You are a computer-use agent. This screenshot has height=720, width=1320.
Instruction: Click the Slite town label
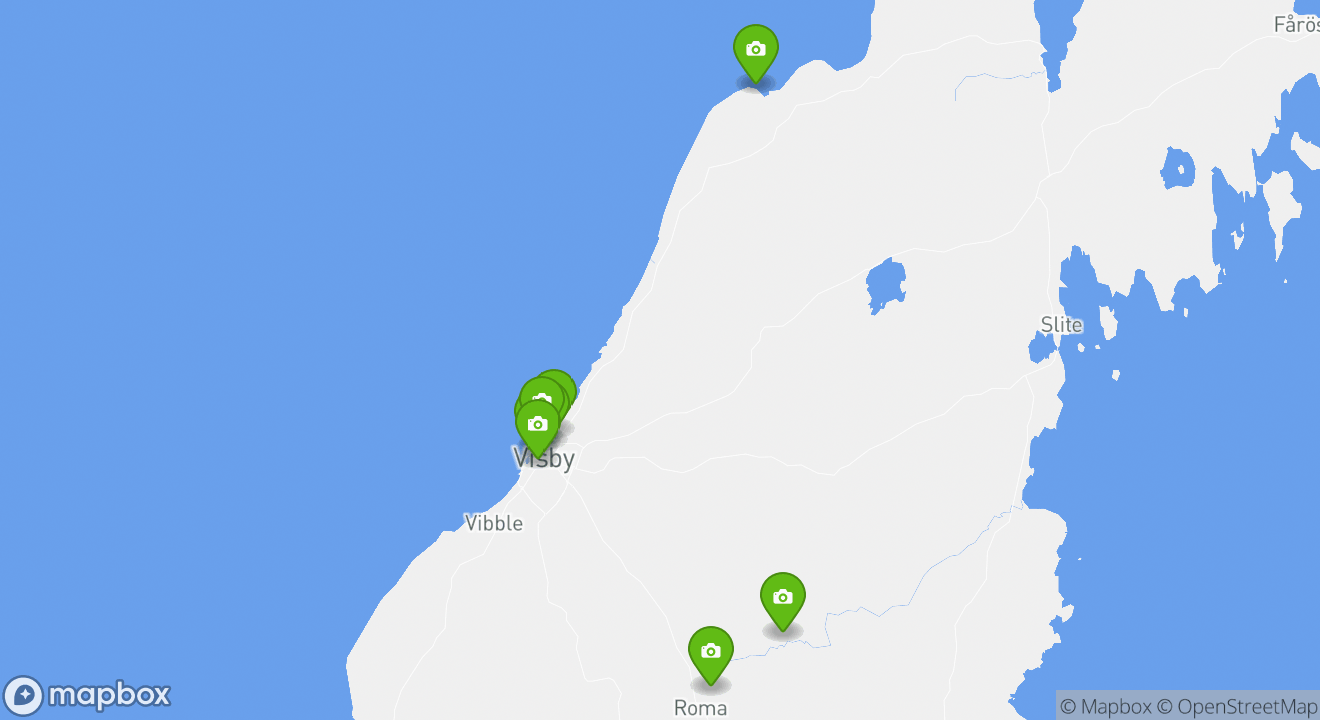1061,325
